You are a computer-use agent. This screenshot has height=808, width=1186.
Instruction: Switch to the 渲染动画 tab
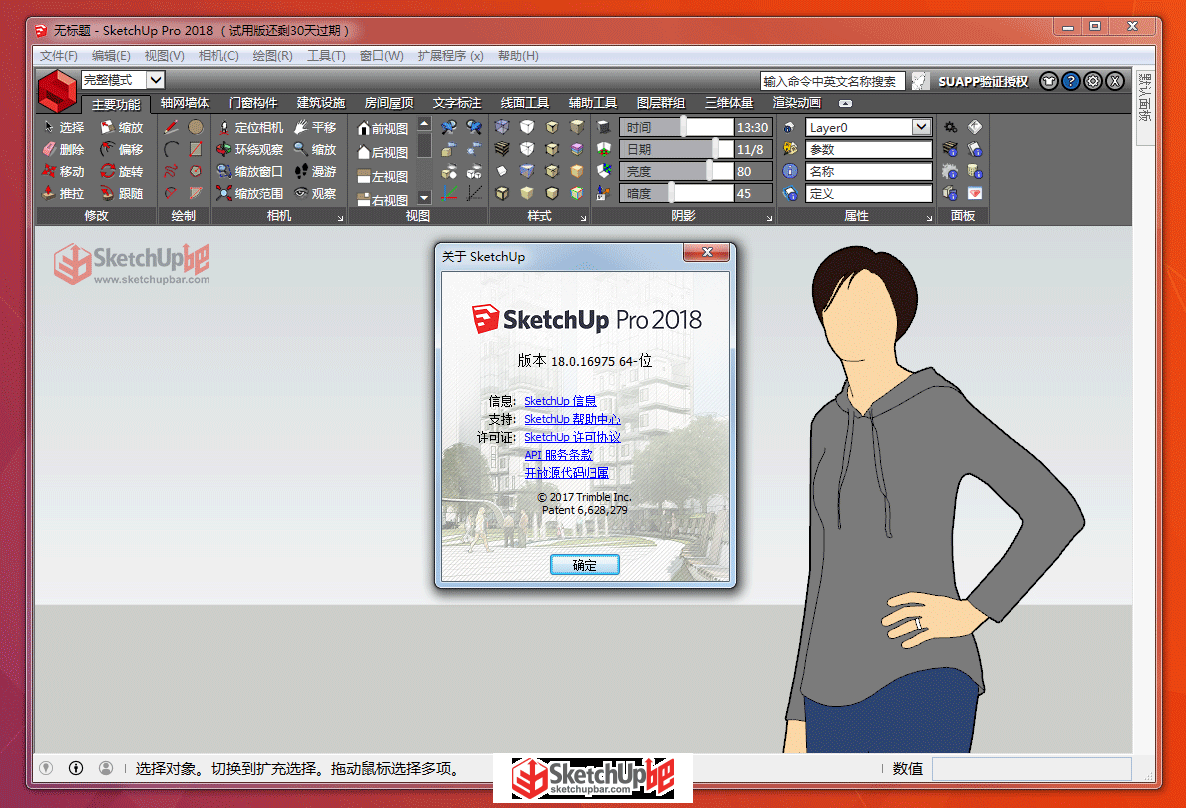[796, 103]
